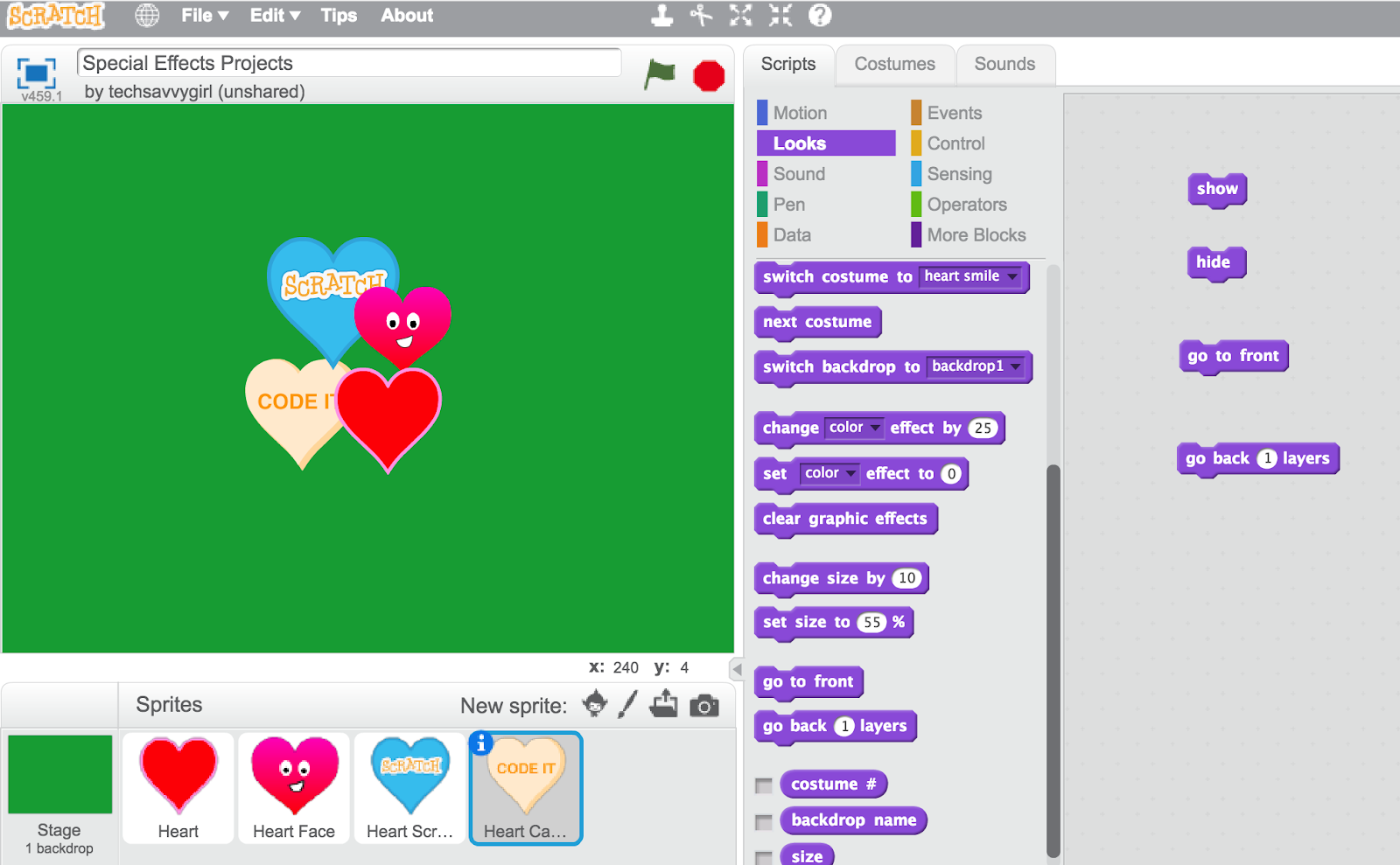This screenshot has height=865, width=1400.
Task: Click the Block help question mark icon
Action: tap(820, 15)
